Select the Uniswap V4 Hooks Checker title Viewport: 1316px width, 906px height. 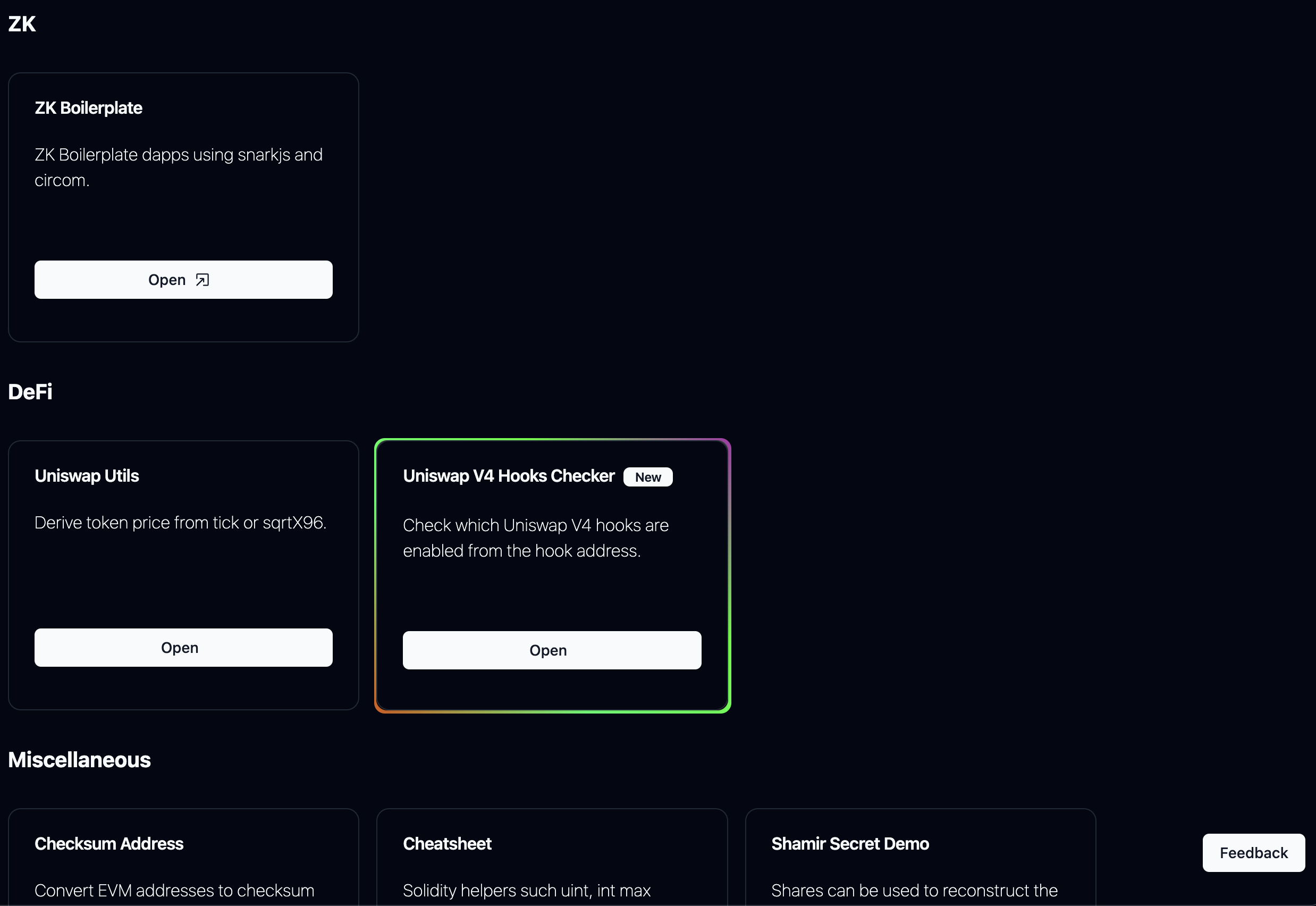(x=509, y=476)
